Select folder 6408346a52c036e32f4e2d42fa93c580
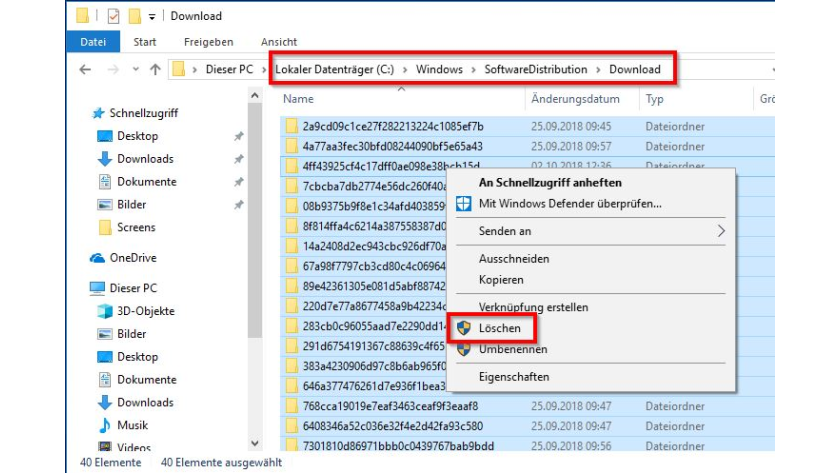840x473 pixels. pos(392,426)
